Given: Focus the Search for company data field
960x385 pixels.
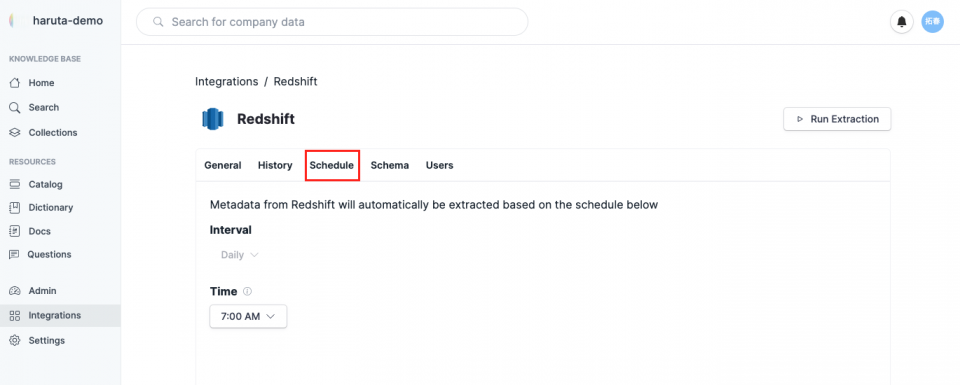Looking at the screenshot, I should pos(332,22).
